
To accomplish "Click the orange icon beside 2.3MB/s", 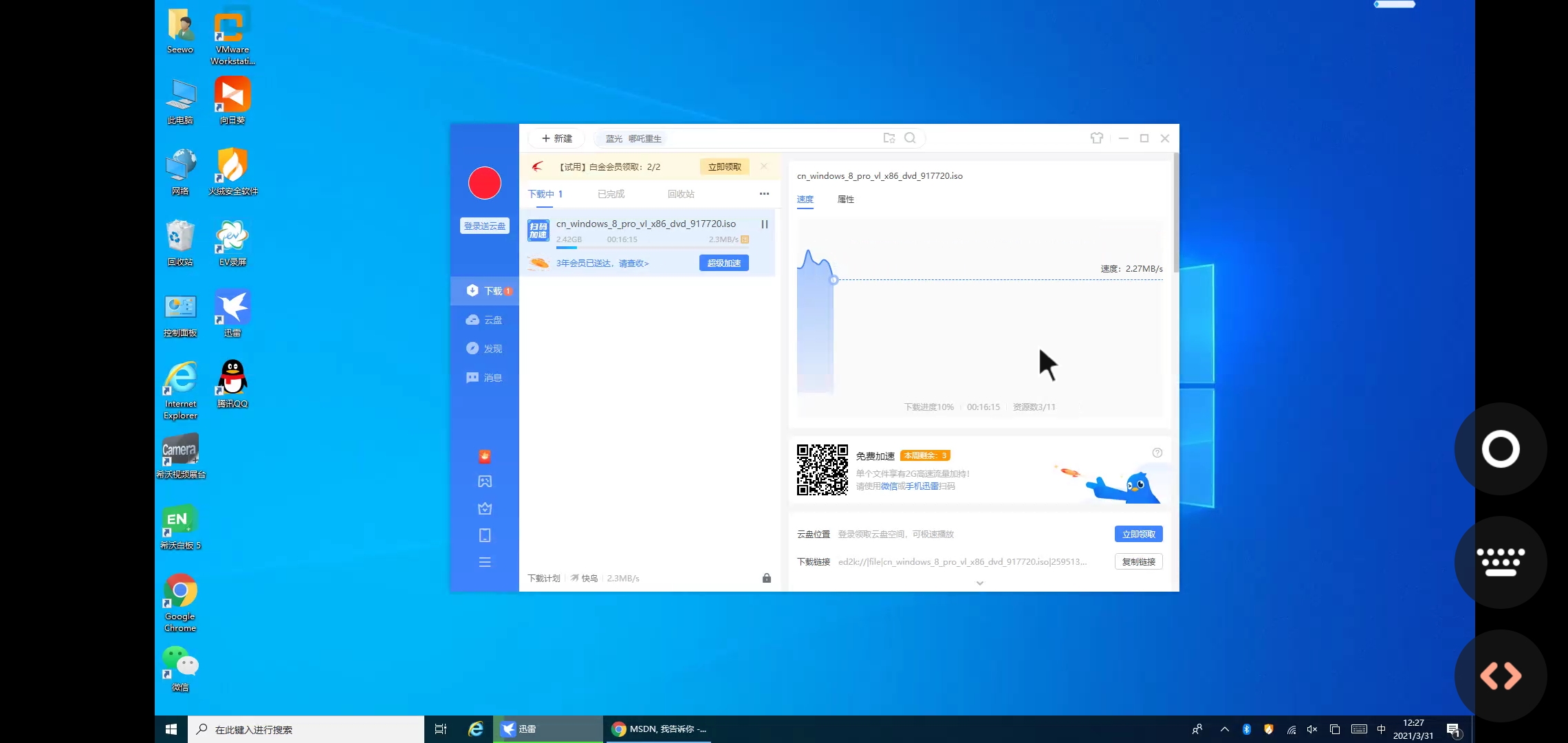I will click(745, 239).
